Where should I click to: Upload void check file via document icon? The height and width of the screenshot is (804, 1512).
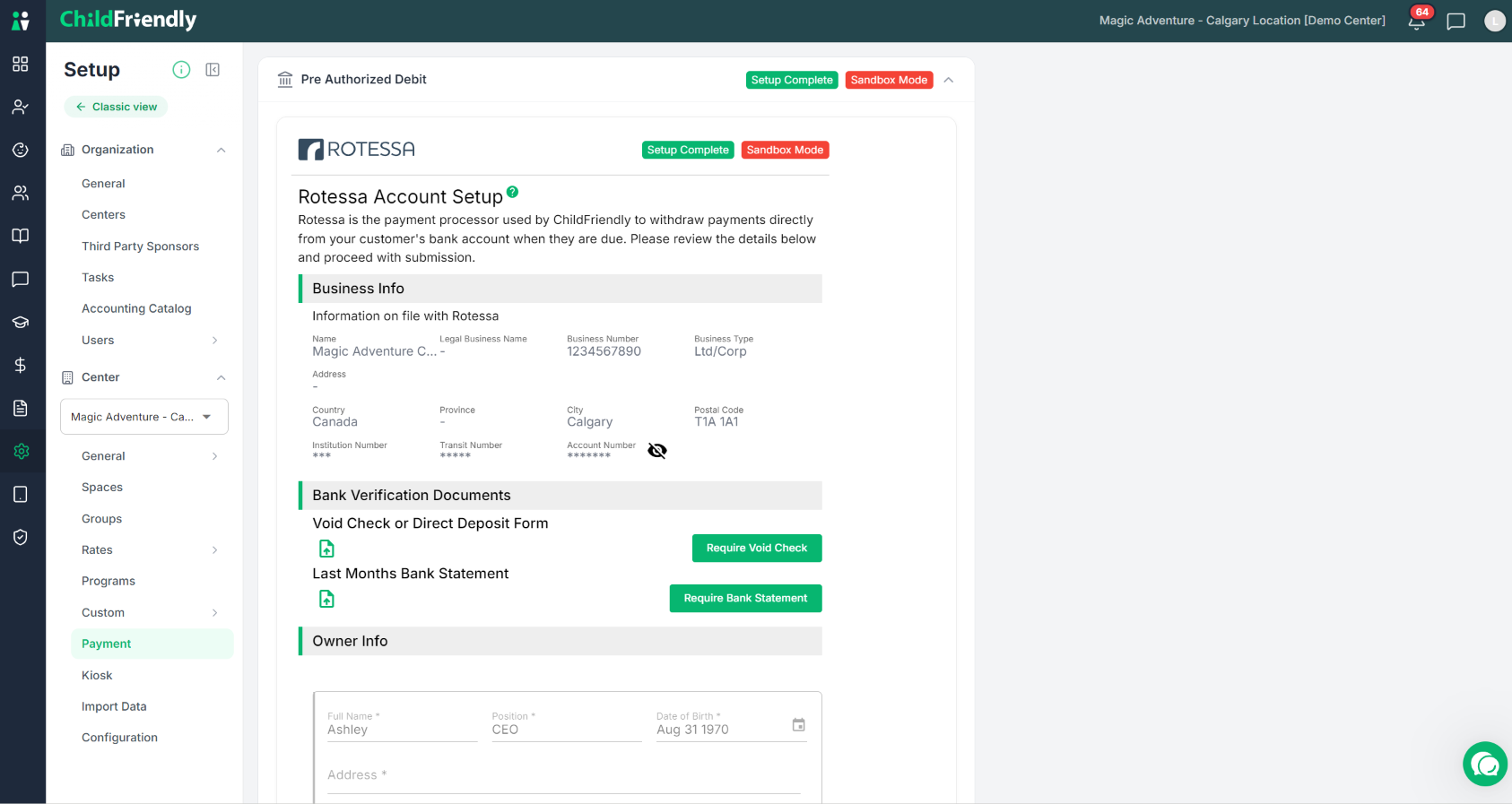click(326, 549)
